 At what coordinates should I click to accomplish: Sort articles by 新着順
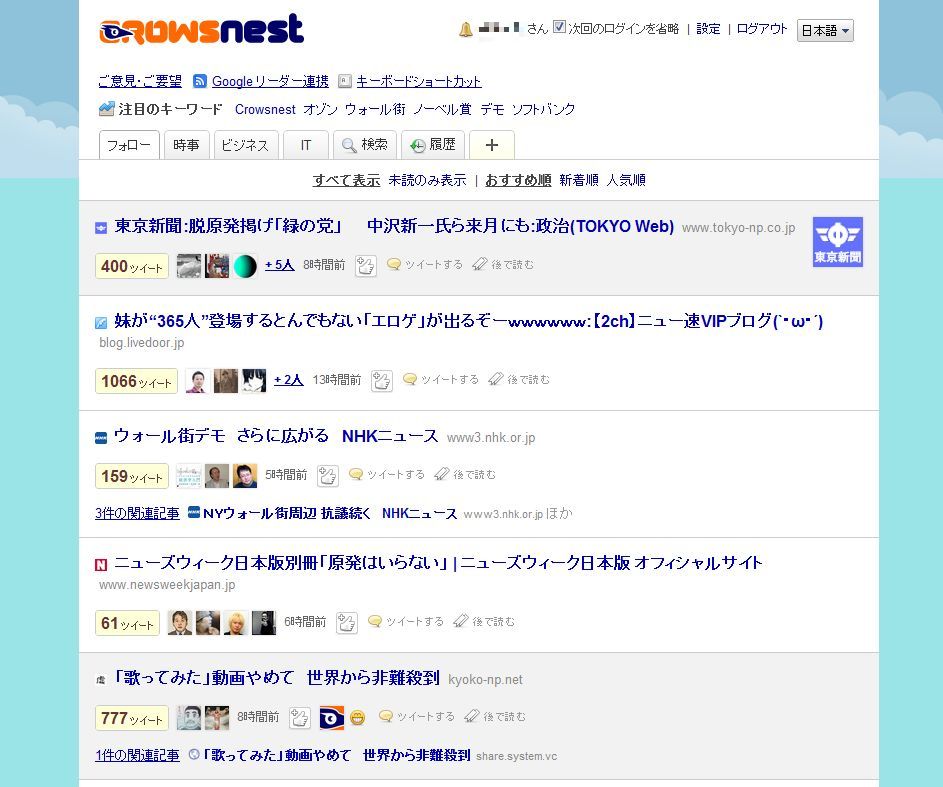click(579, 180)
